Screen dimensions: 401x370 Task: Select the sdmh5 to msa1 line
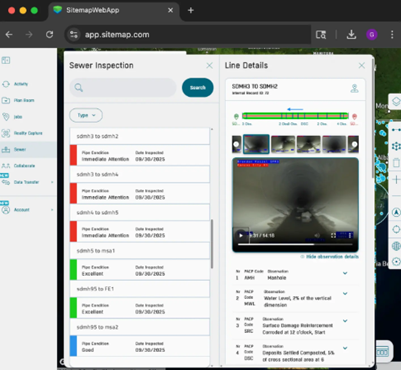point(140,251)
